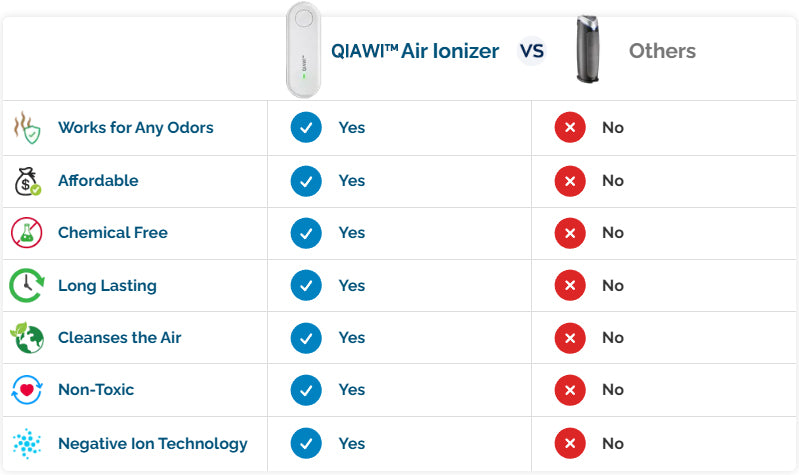Click the red X for Works for Any Odors
799x475 pixels.
(x=570, y=128)
